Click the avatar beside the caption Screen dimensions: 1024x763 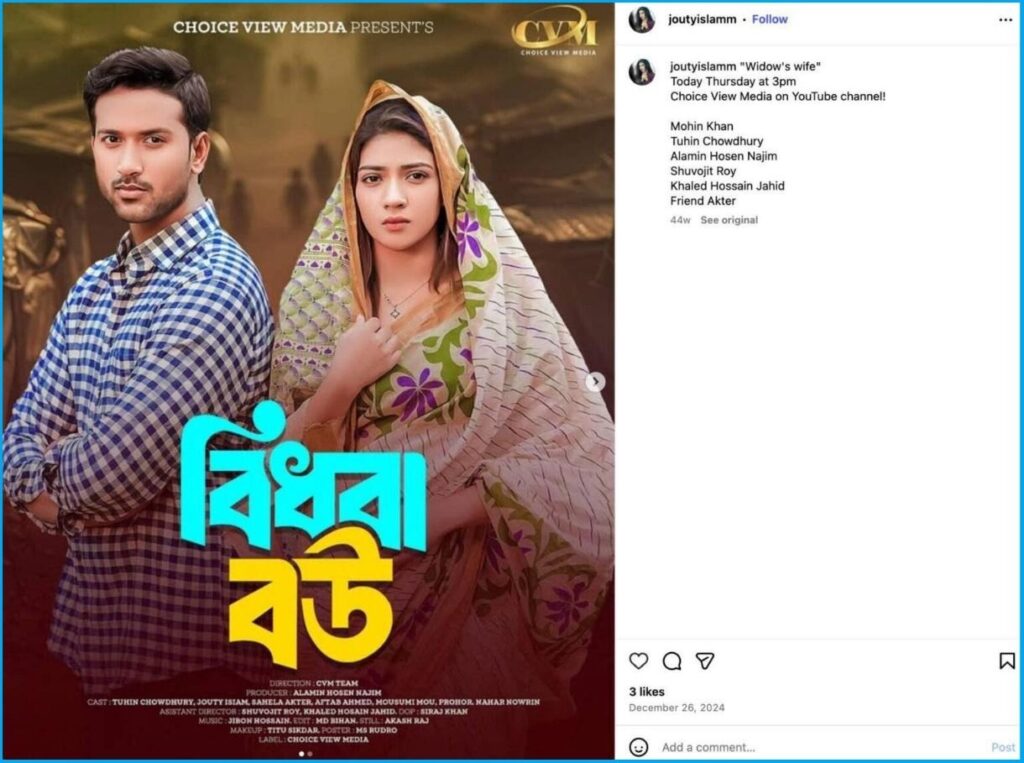[x=642, y=72]
